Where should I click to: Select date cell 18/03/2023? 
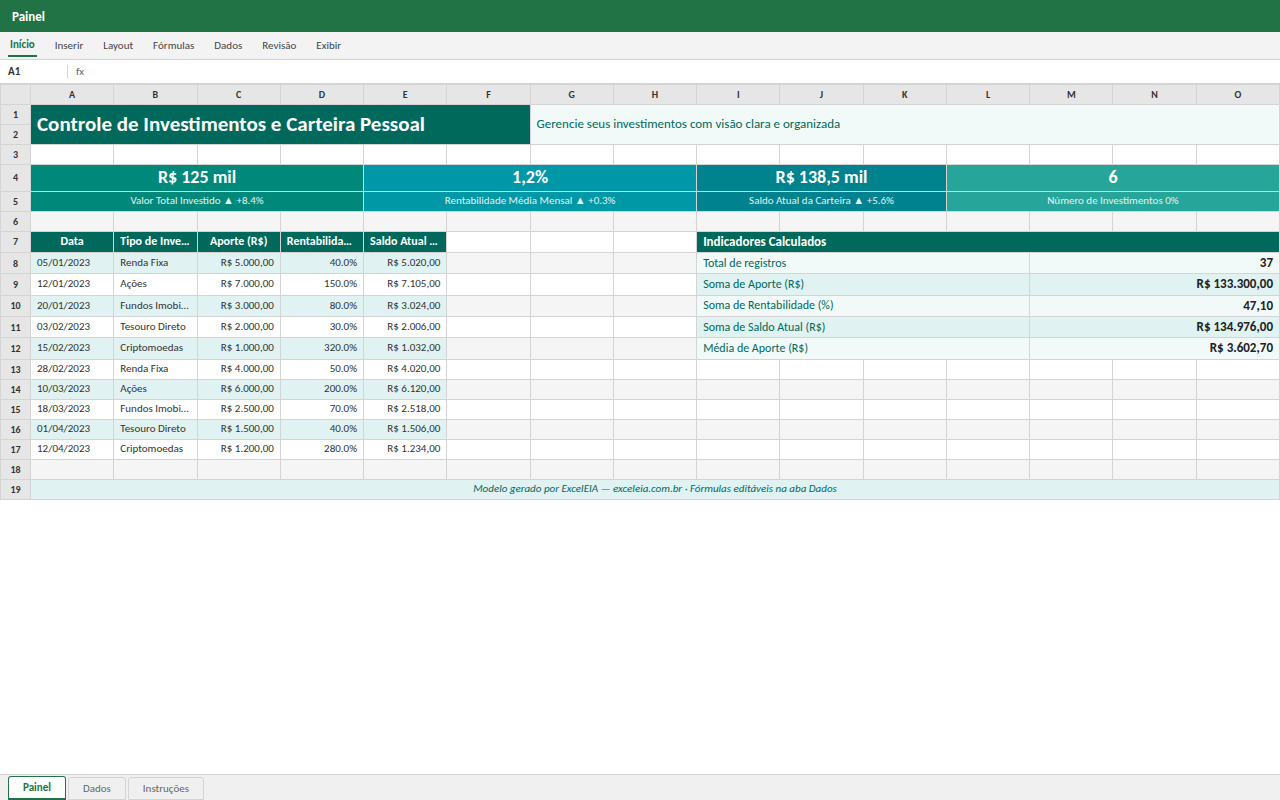[72, 409]
